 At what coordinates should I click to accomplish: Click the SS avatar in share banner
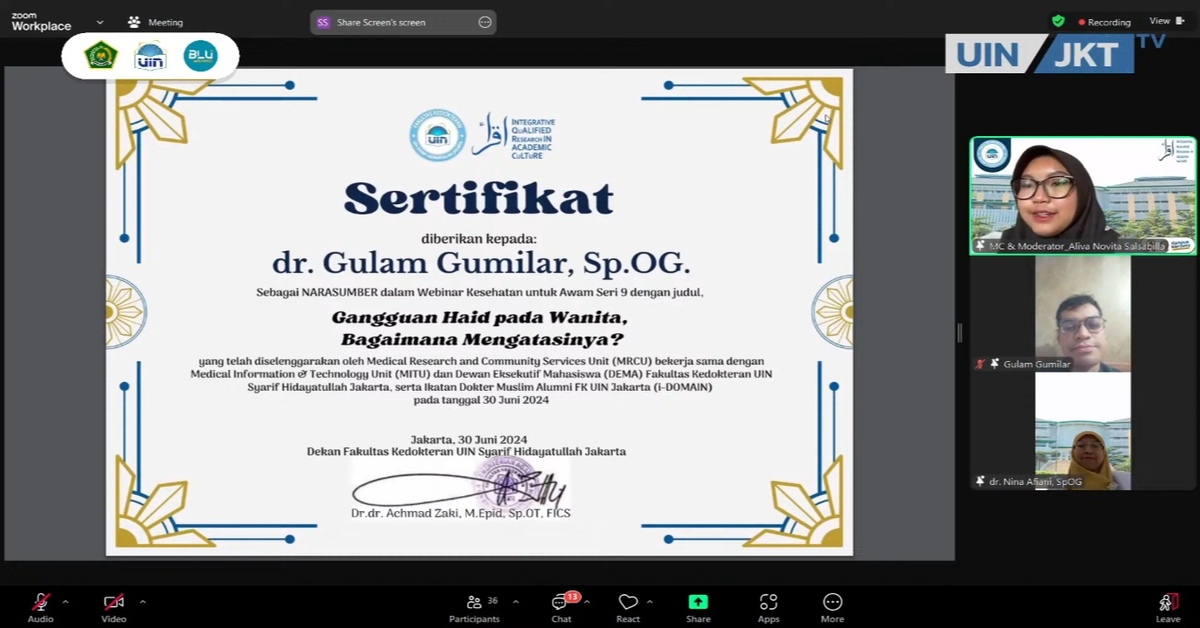[x=323, y=22]
